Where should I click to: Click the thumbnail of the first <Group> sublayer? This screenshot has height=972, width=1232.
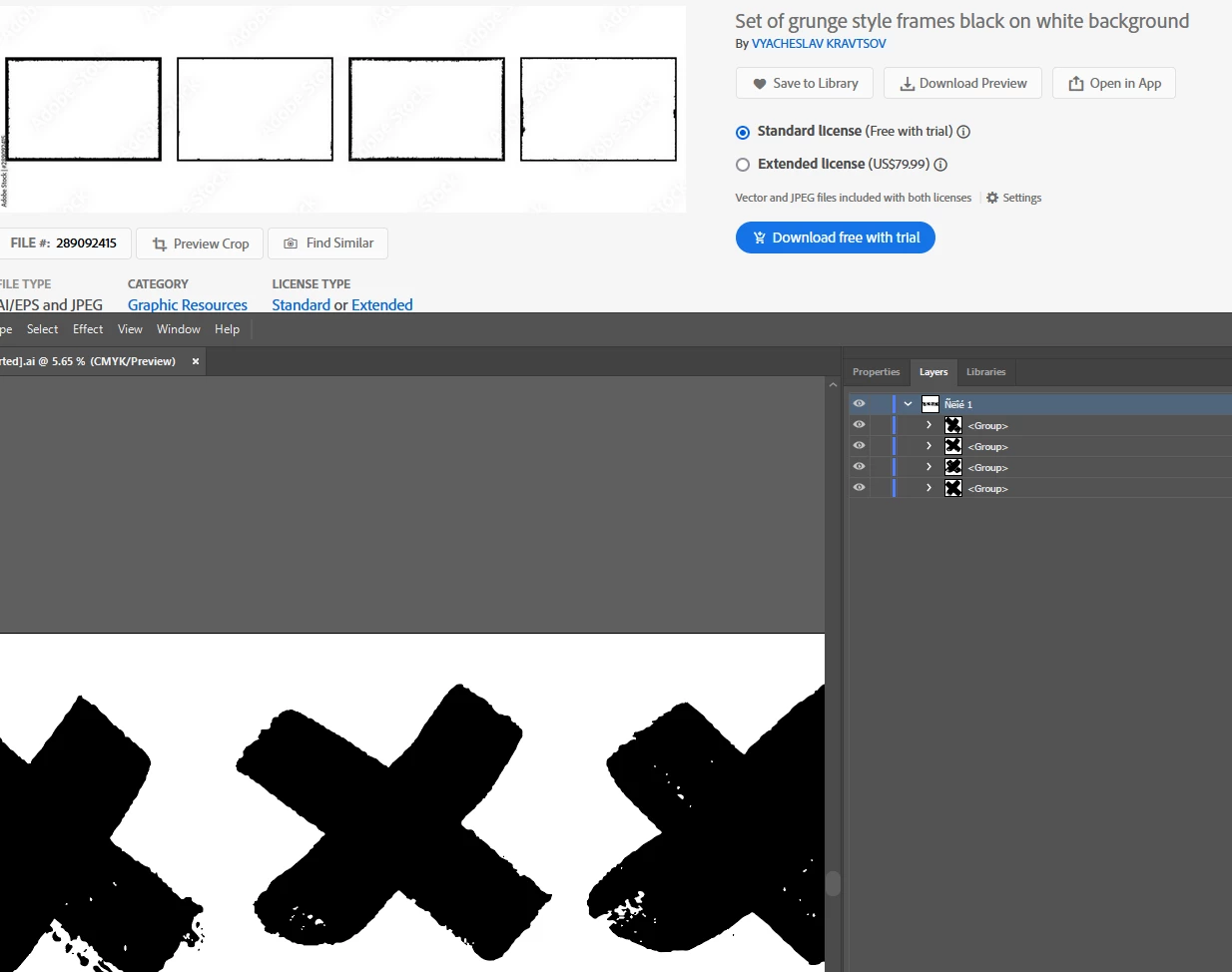click(x=953, y=425)
